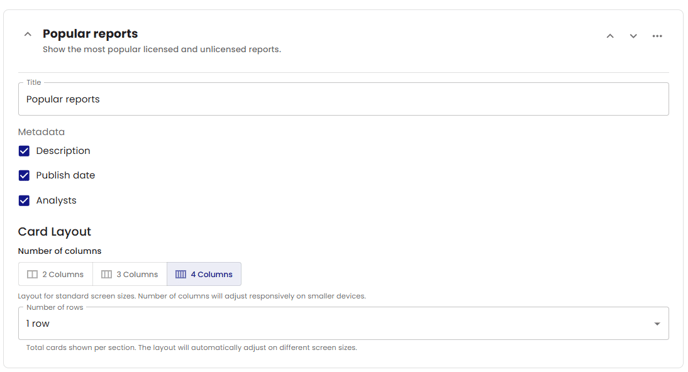
Task: Uncheck the Publish date checkbox
Action: (x=24, y=175)
